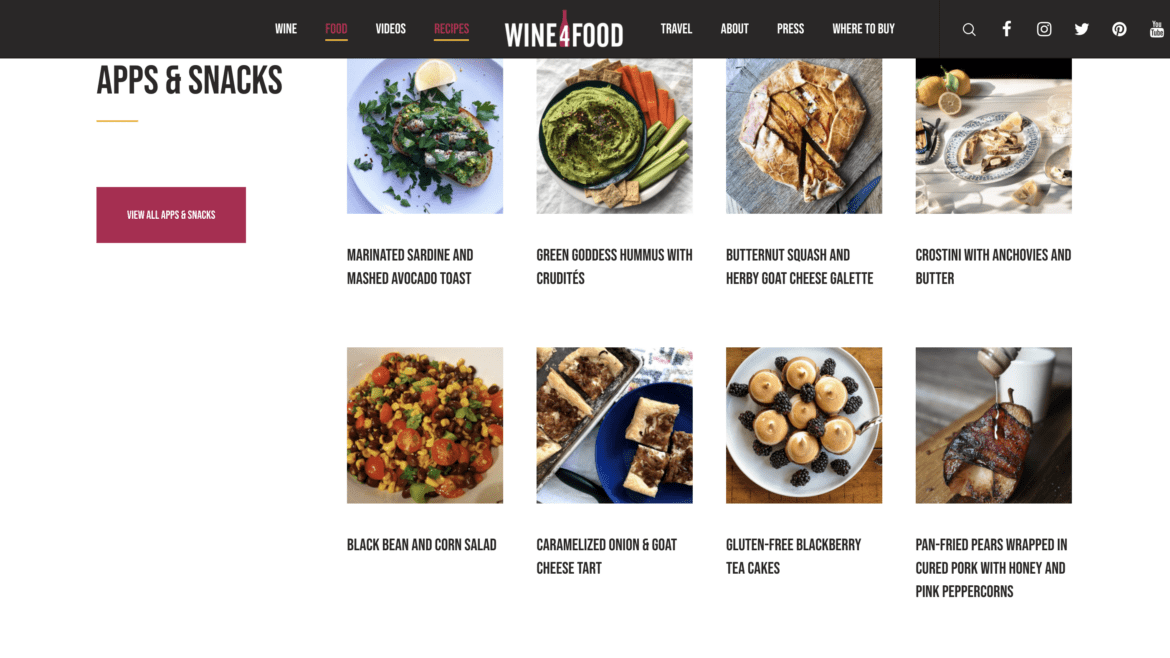Open the Pinterest icon link

point(1119,29)
